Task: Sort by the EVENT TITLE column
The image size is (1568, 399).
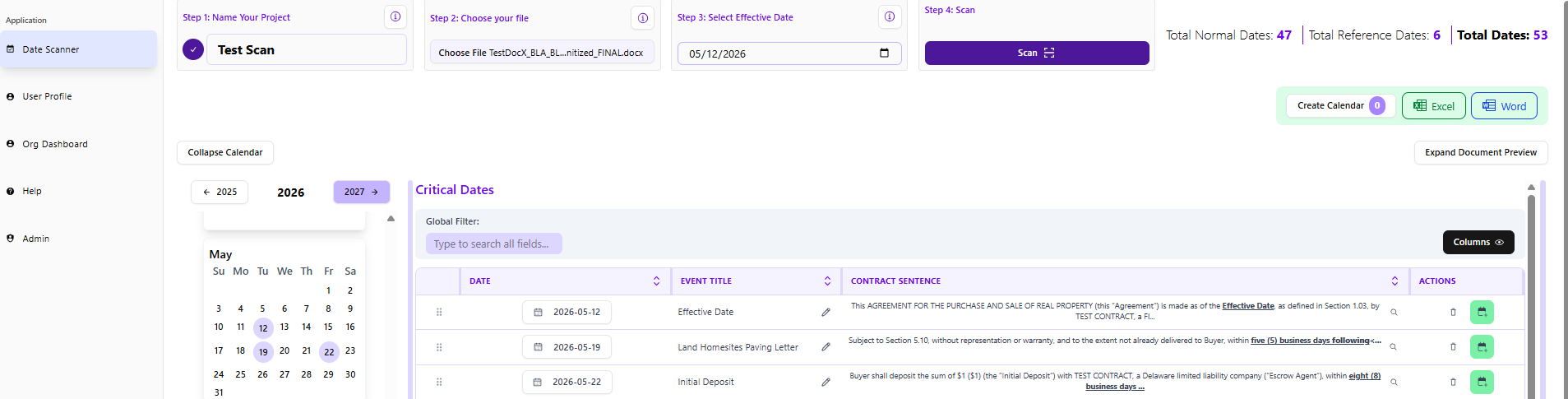Action: tap(827, 281)
